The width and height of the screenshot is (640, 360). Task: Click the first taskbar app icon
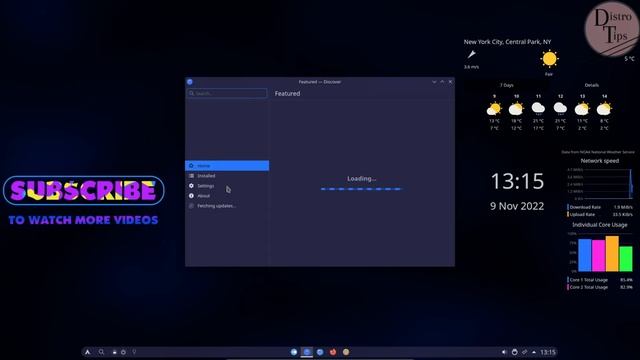pos(294,352)
